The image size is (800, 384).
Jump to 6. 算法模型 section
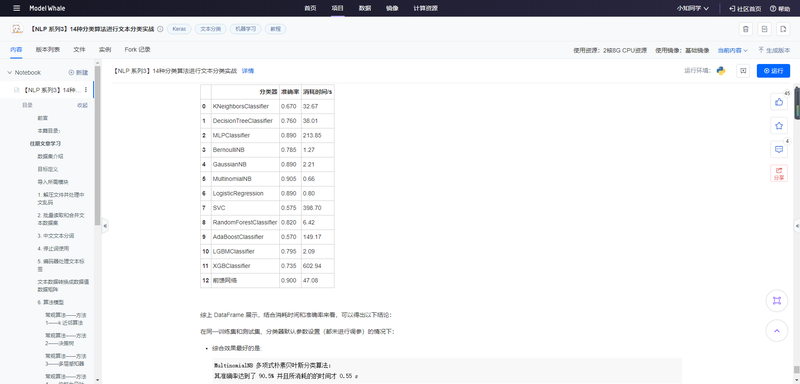coord(51,302)
